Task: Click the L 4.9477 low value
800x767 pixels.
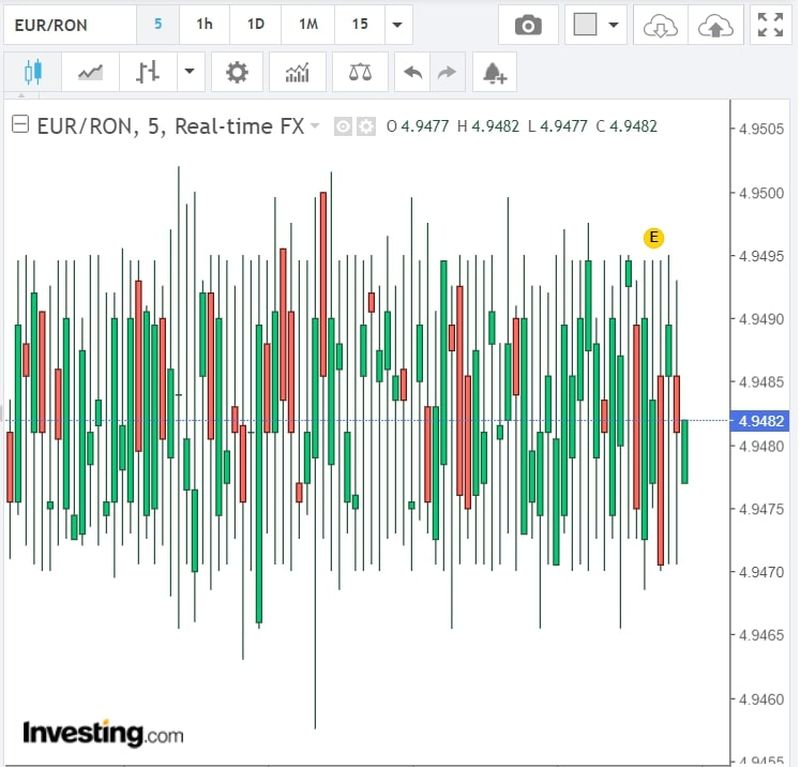Action: 558,126
